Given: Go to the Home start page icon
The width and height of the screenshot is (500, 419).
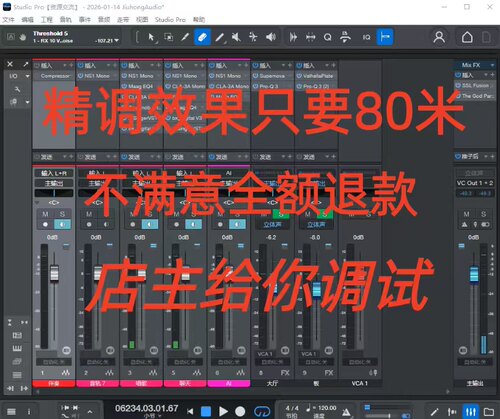Looking at the screenshot, I should click(x=467, y=37).
